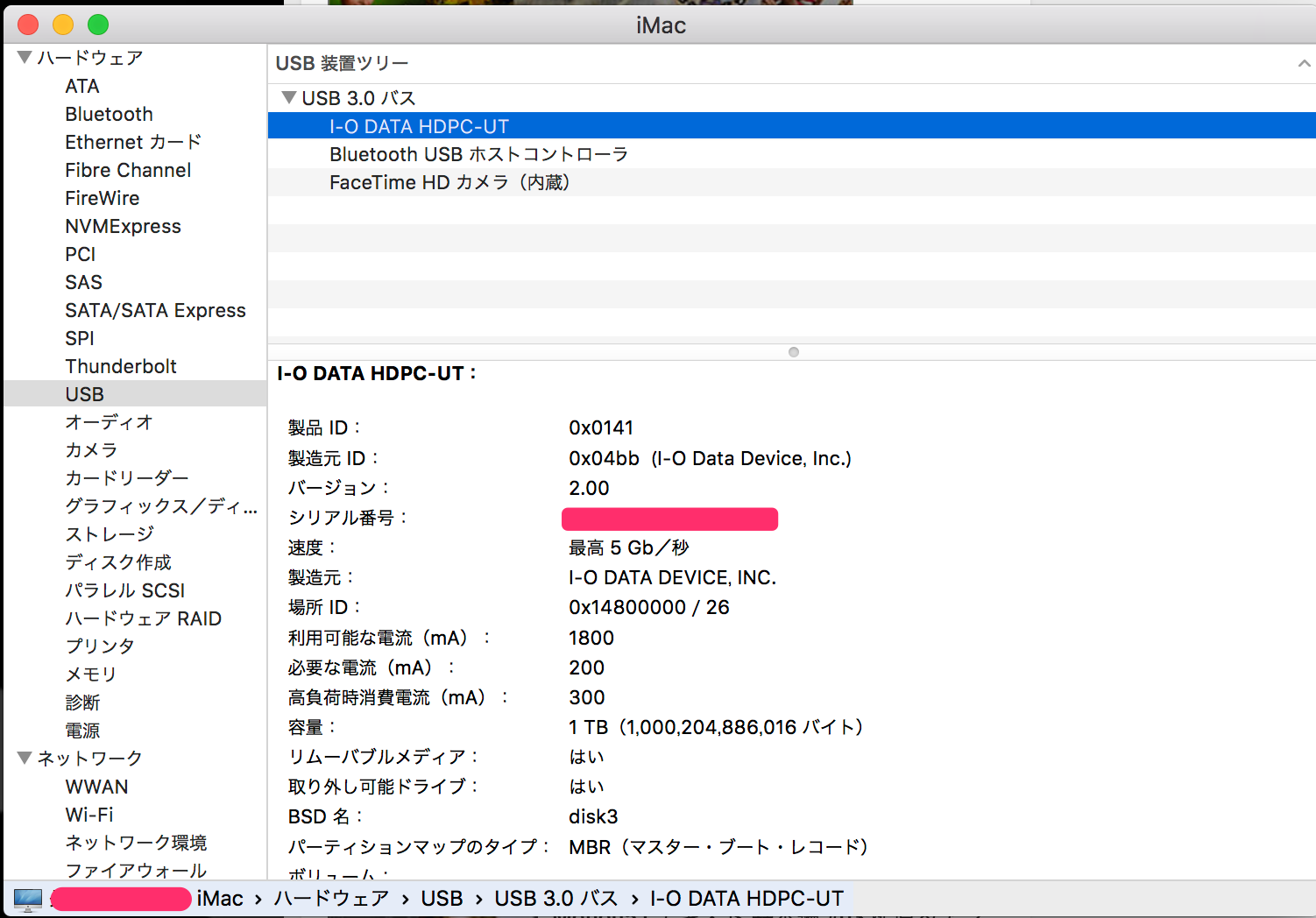This screenshot has width=1316, height=918.
Task: Click the I-O DATA HDPC-UT details heading
Action: click(377, 373)
